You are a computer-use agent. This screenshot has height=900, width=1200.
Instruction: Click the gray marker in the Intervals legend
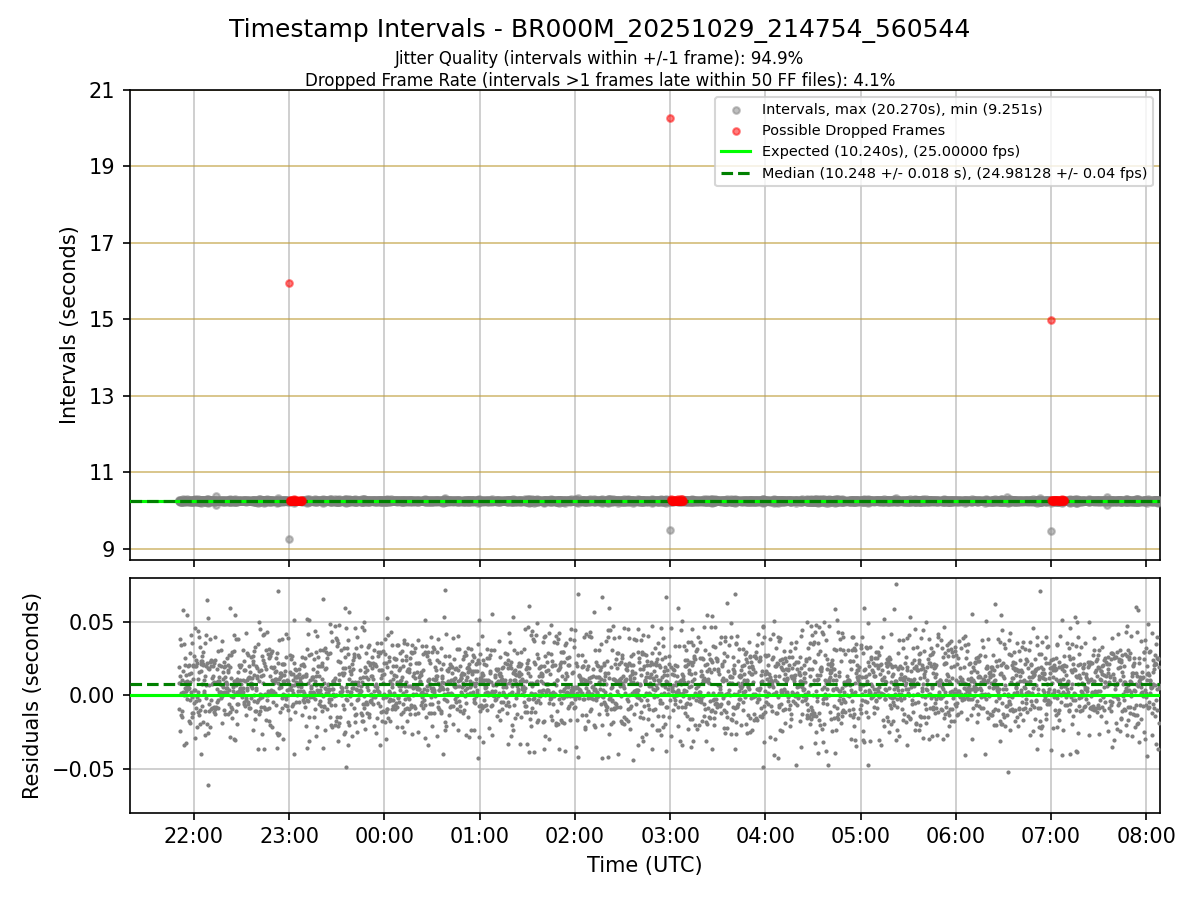pyautogui.click(x=736, y=110)
